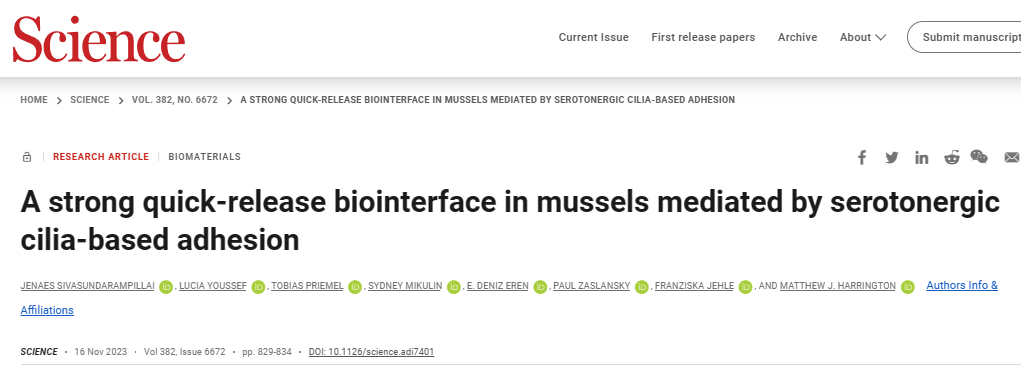1021x371 pixels.
Task: Share article on LinkedIn
Action: pos(921,157)
